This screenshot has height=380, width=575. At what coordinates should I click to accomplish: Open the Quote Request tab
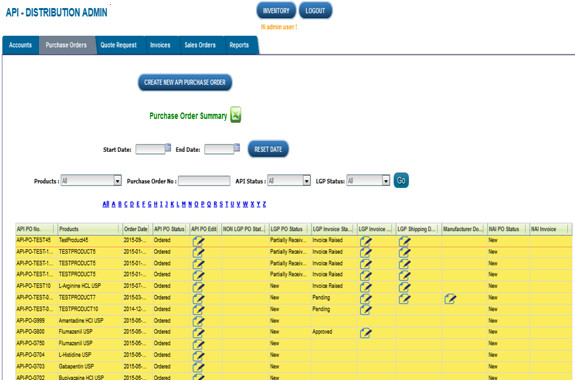[119, 45]
